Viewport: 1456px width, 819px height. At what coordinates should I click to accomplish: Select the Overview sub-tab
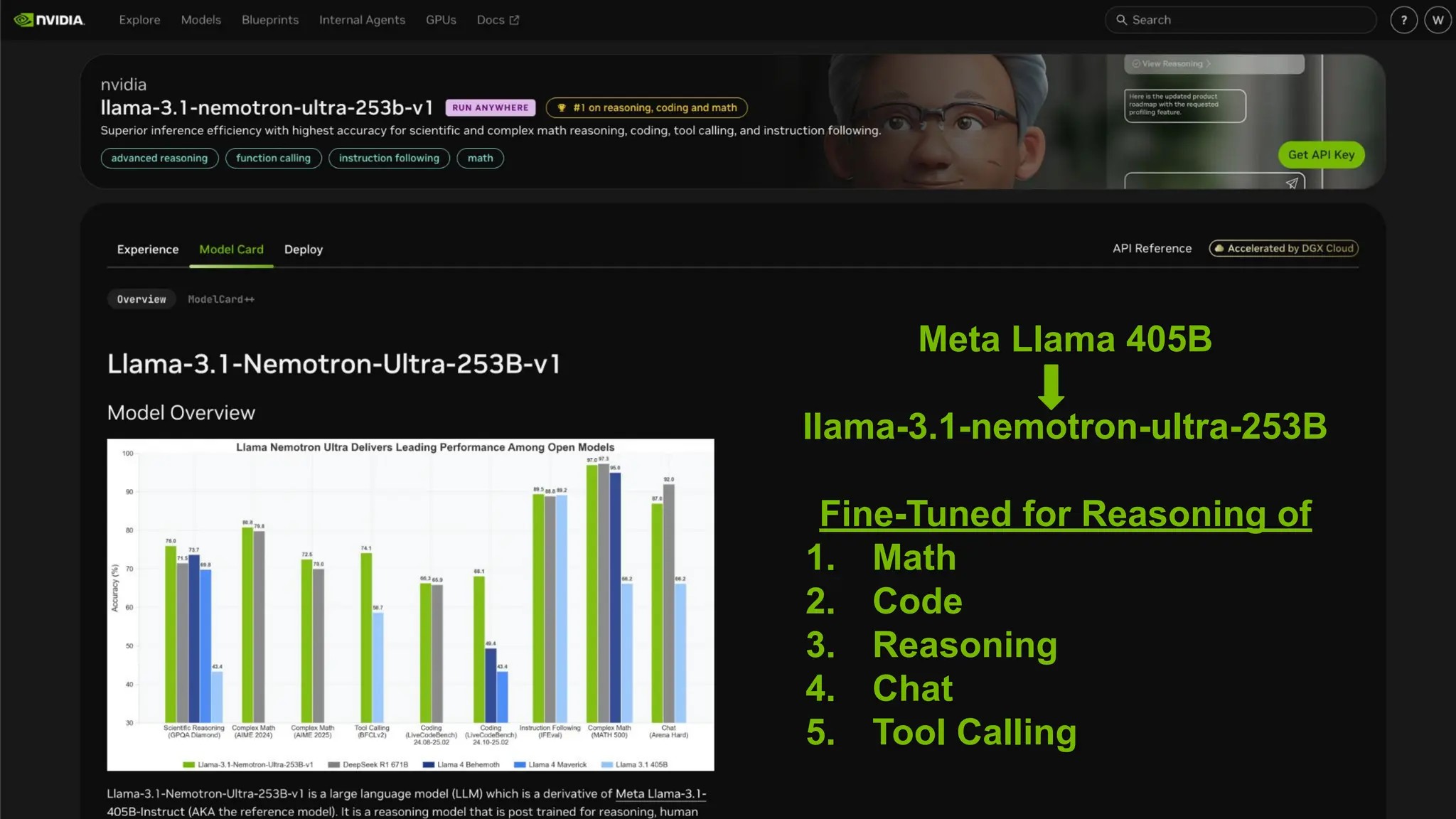point(141,299)
